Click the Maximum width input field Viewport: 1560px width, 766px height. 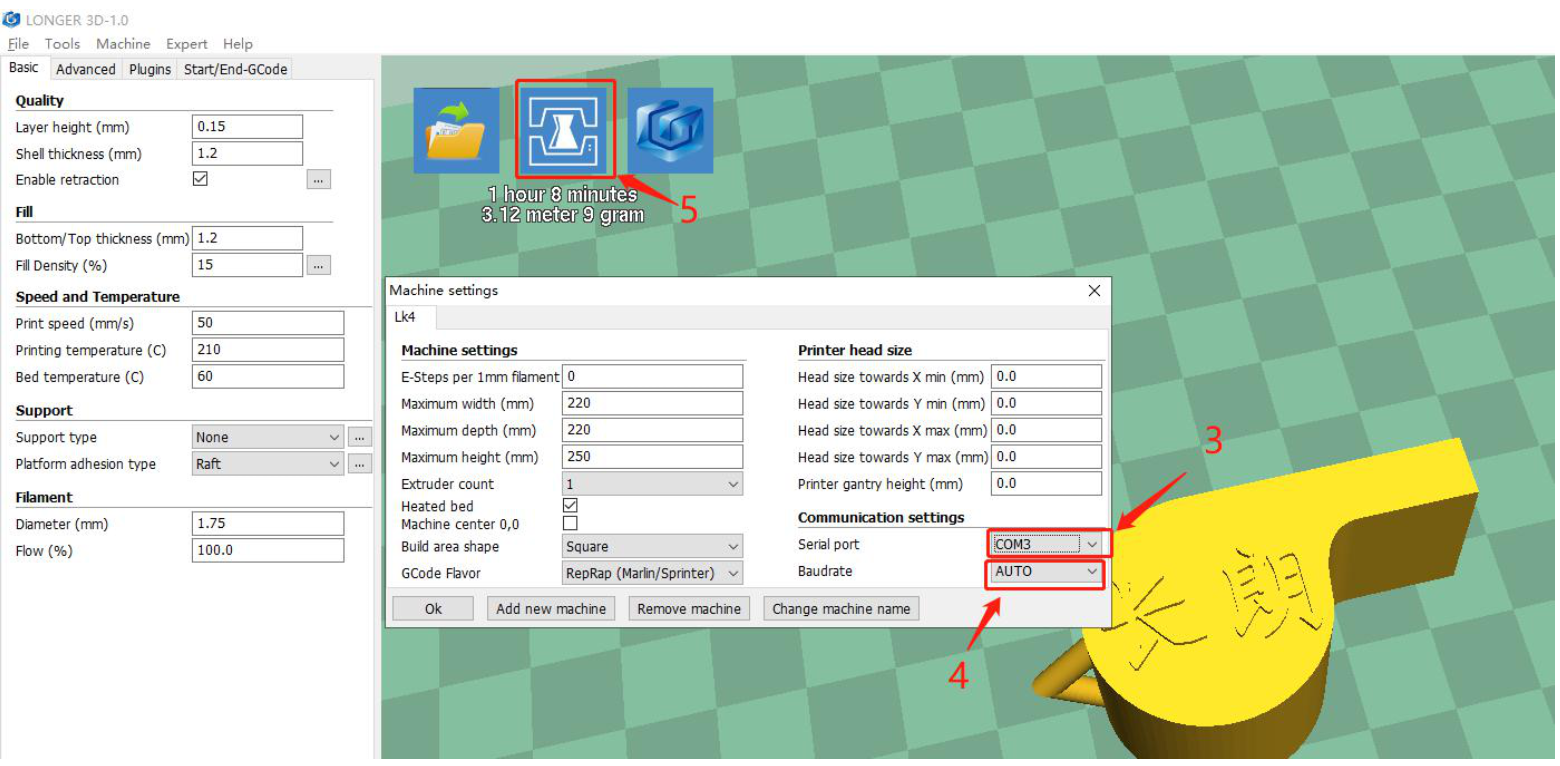point(653,404)
